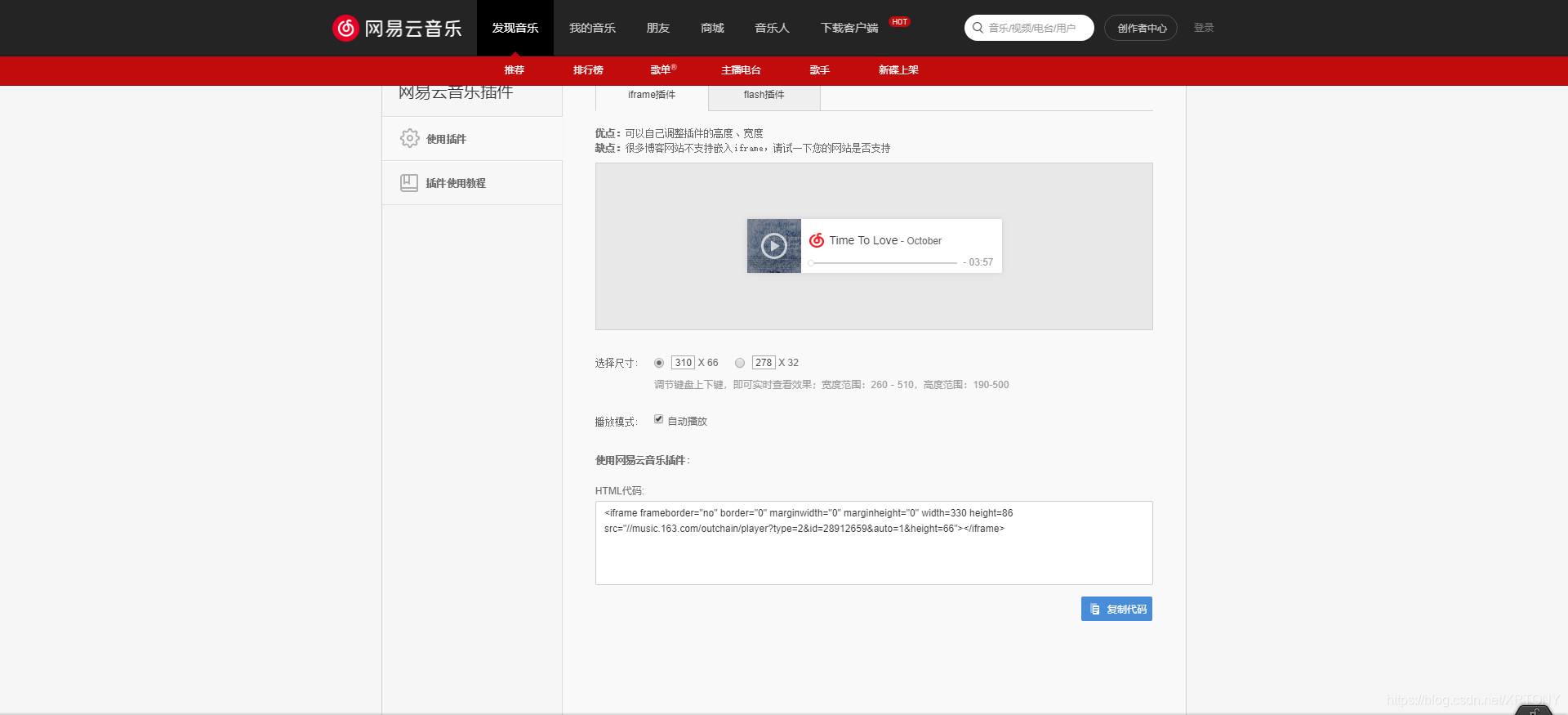Viewport: 1568px width, 715px height.
Task: Switch to the 主播电台 sub-tab
Action: point(741,70)
